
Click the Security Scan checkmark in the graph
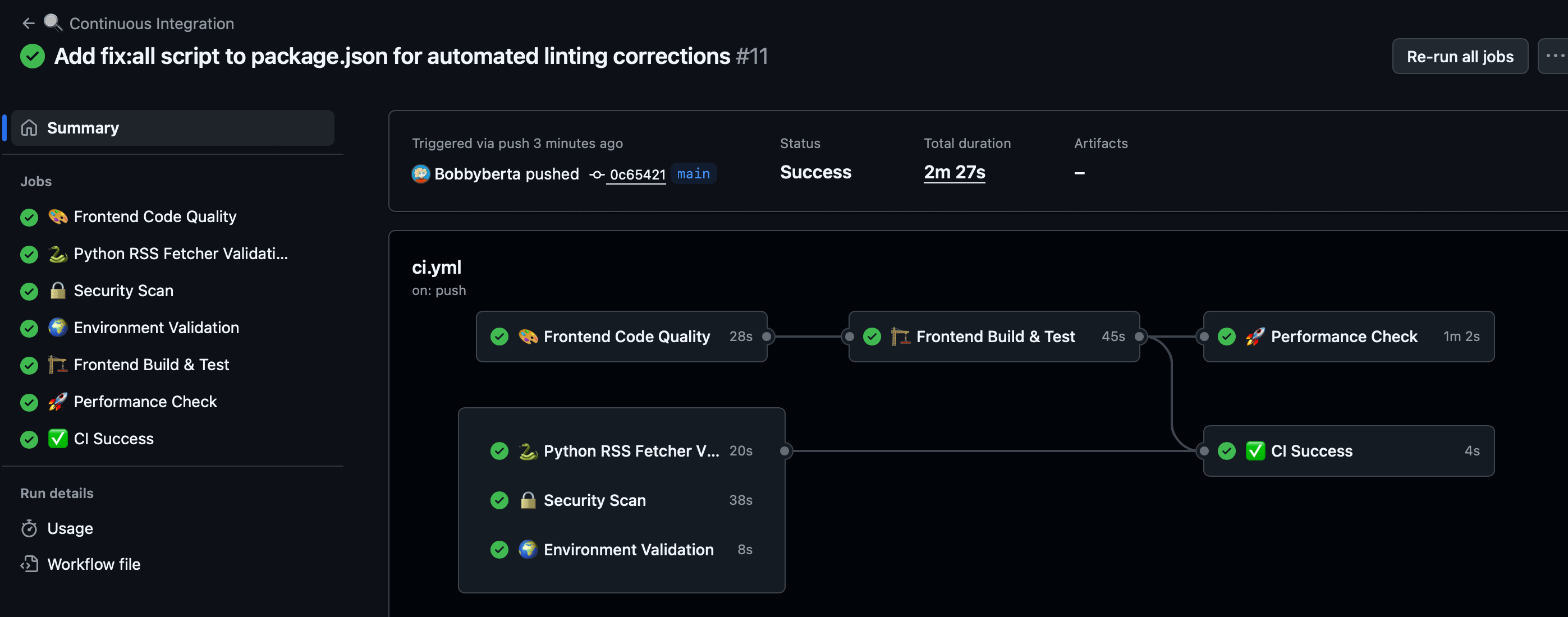click(499, 500)
